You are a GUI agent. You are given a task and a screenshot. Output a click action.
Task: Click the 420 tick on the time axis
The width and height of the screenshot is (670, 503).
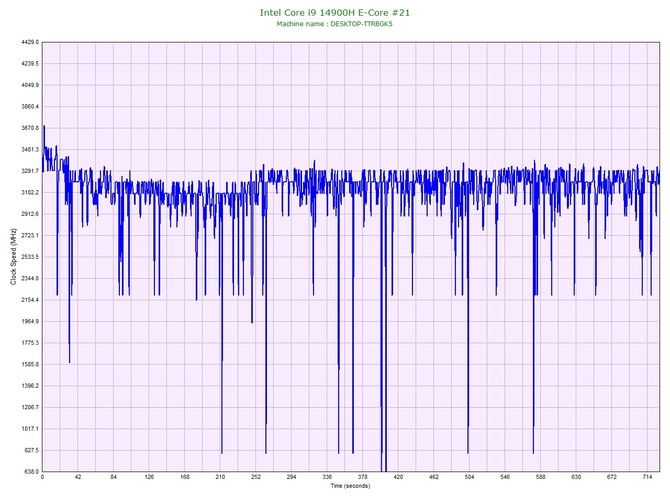point(398,477)
